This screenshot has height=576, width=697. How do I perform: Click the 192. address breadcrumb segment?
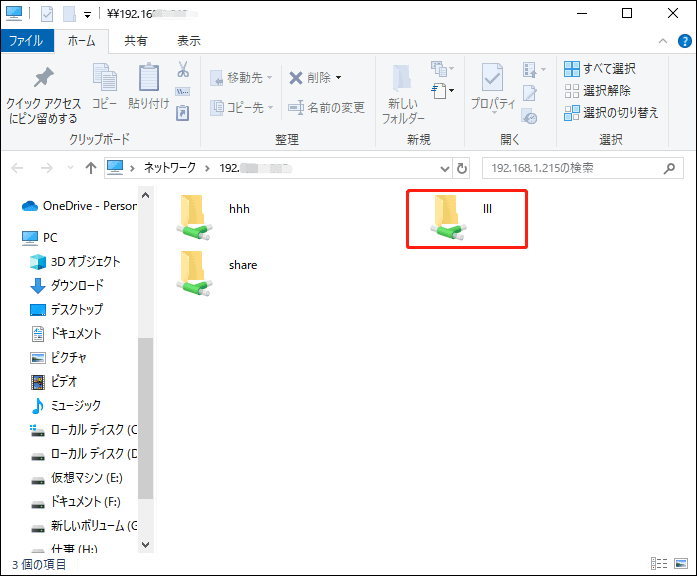pos(255,168)
